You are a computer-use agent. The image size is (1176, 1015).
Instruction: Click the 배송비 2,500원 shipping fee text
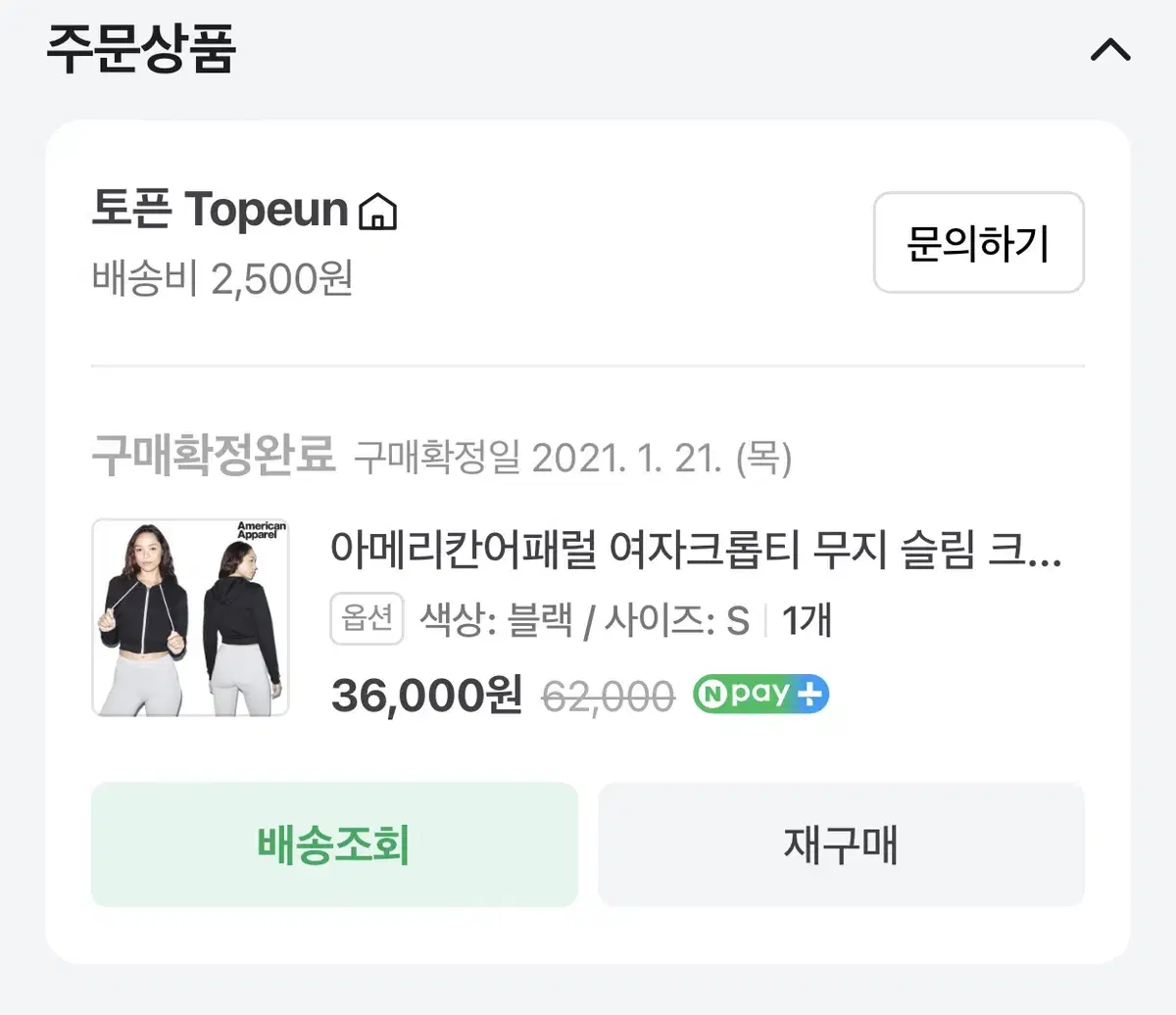(x=222, y=279)
